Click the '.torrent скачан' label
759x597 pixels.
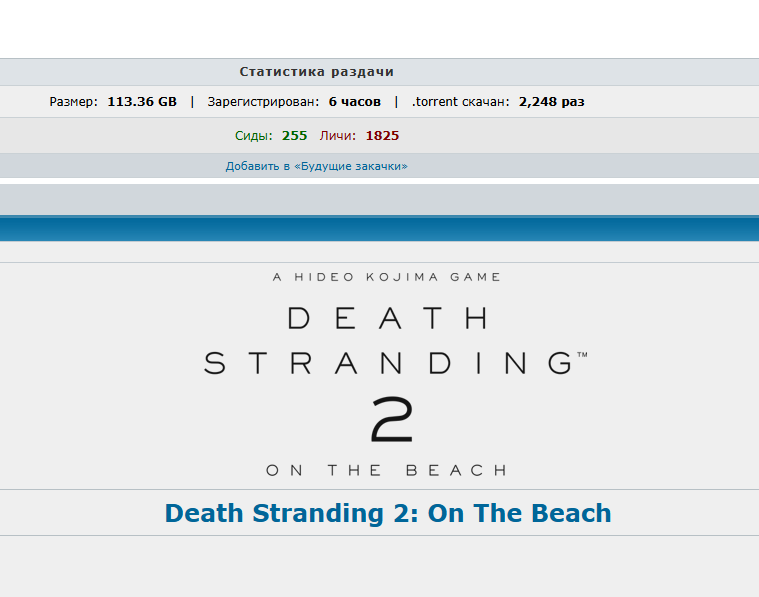pos(460,102)
